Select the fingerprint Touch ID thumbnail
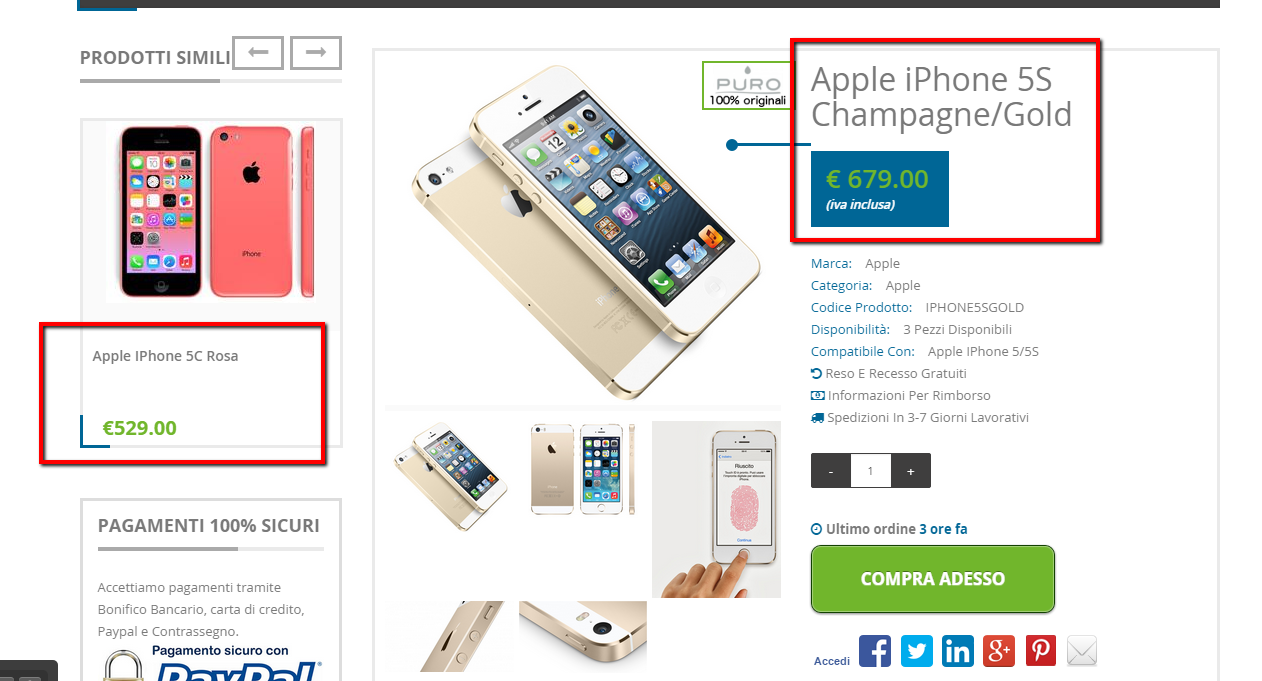Viewport: 1262px width, 681px height. pos(716,509)
